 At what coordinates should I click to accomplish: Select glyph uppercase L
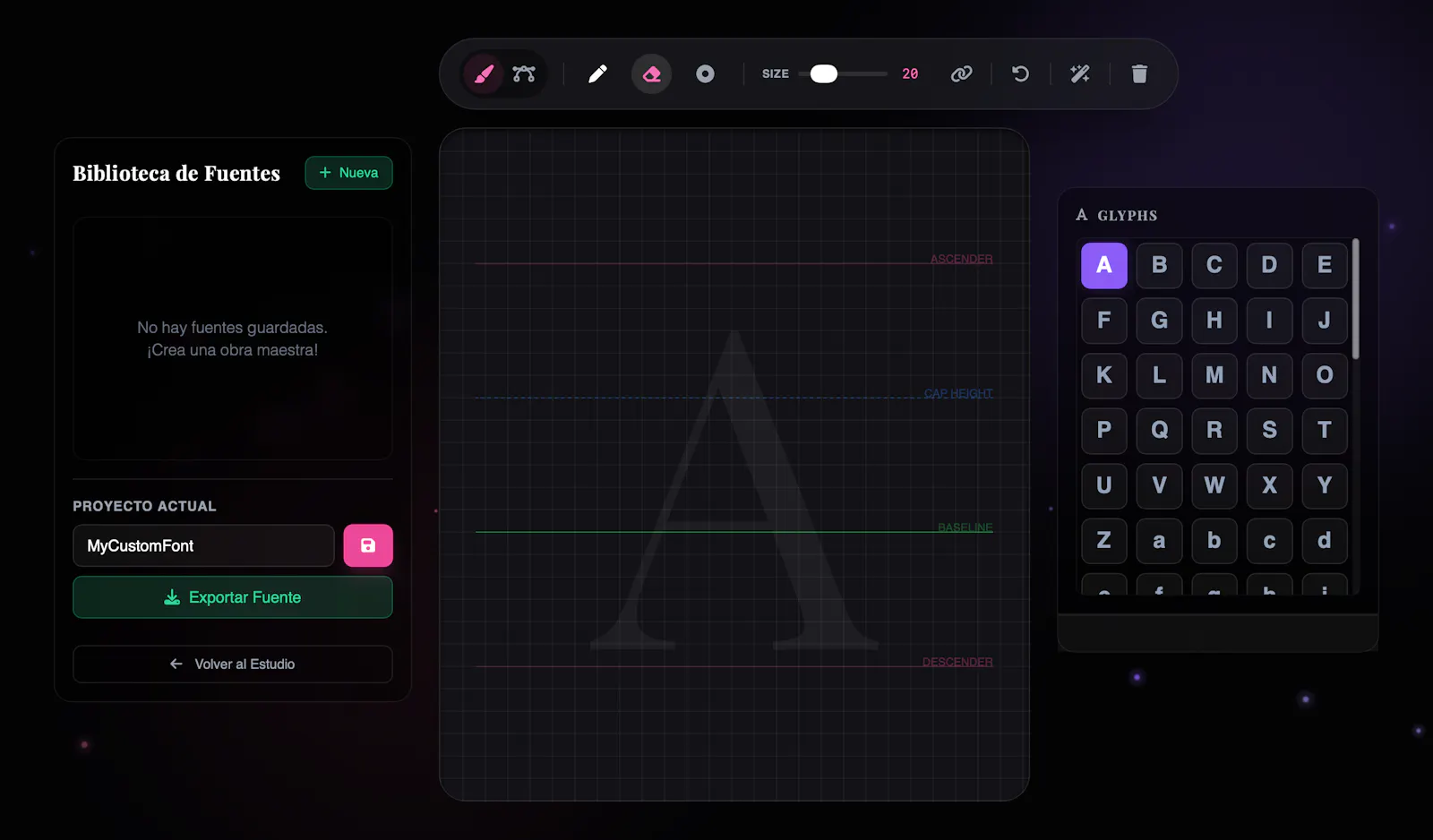1159,375
